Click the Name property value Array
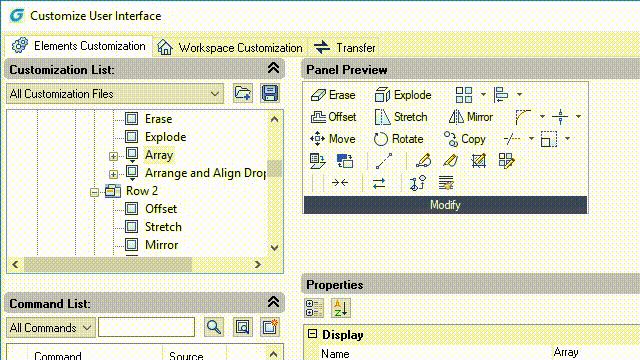This screenshot has width=640, height=360. point(566,352)
